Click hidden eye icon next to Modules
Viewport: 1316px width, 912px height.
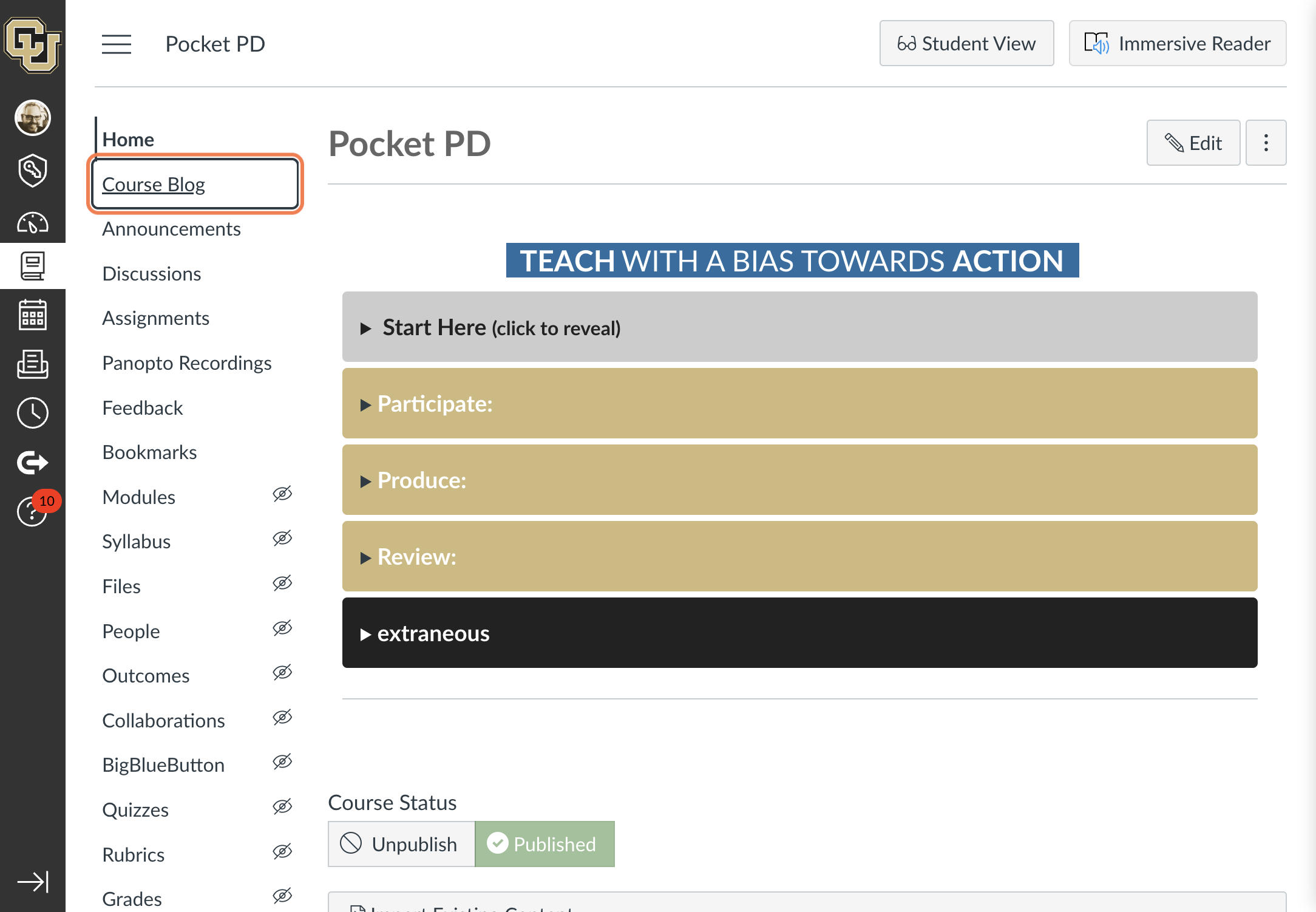point(282,494)
